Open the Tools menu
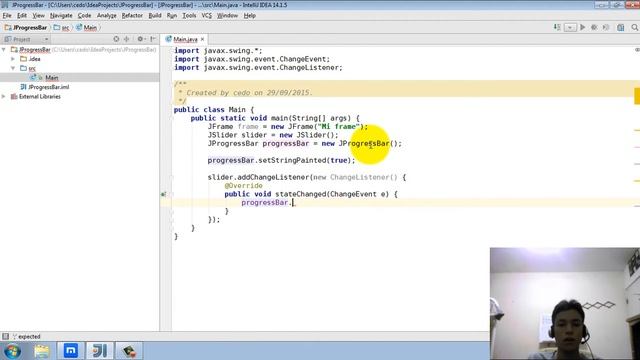640x360 pixels. [x=189, y=16]
